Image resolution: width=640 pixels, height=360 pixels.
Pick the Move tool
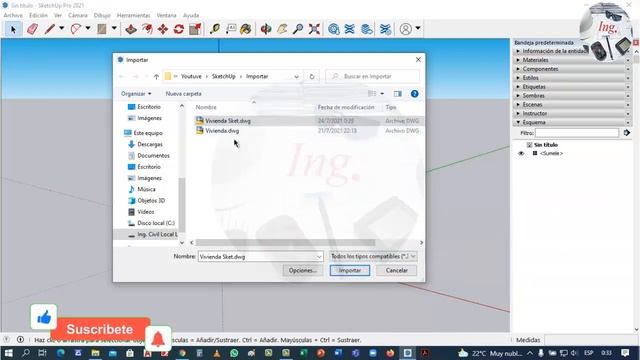[x=163, y=29]
